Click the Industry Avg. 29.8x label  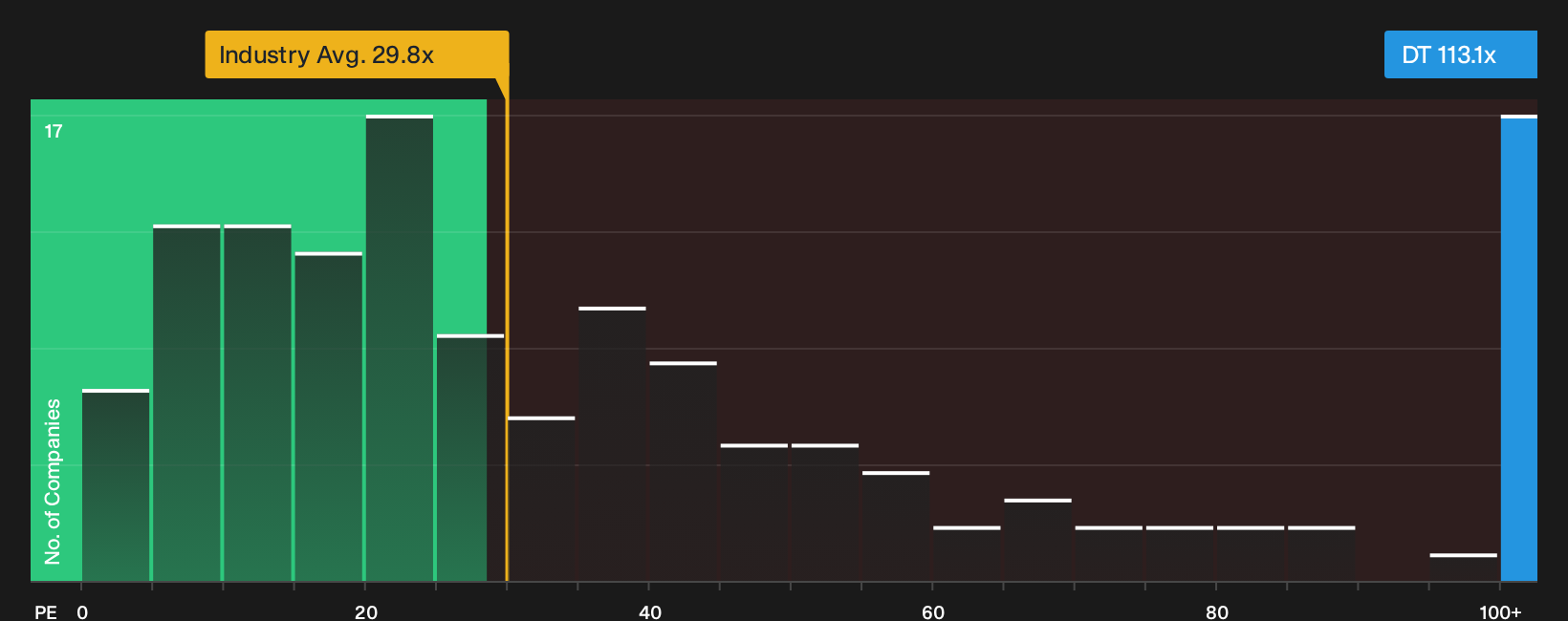[x=357, y=54]
